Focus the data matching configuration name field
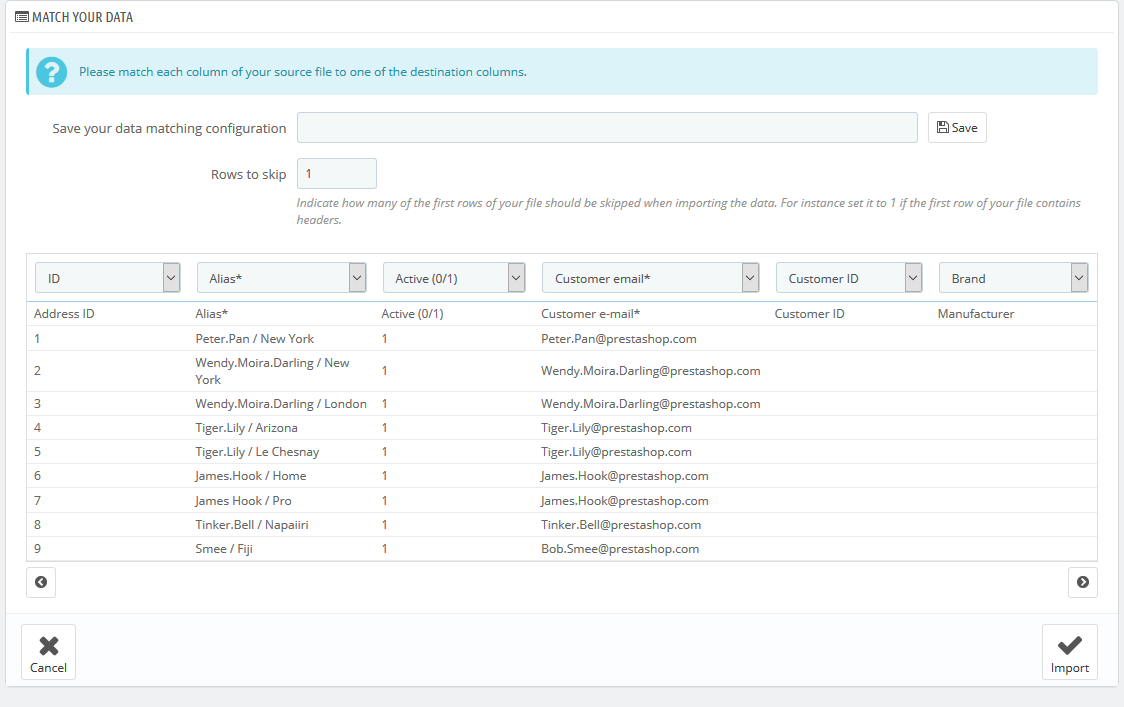Image resolution: width=1124 pixels, height=707 pixels. 607,128
